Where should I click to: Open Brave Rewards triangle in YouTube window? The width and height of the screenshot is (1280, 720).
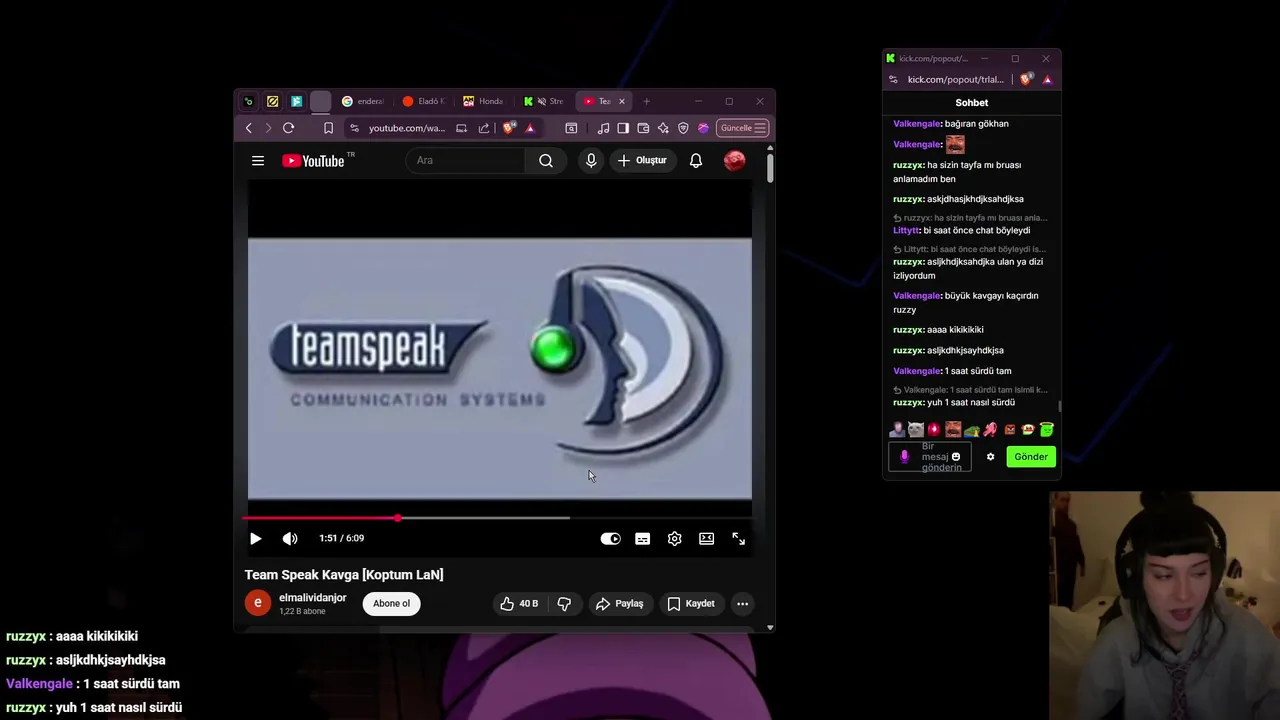click(530, 128)
